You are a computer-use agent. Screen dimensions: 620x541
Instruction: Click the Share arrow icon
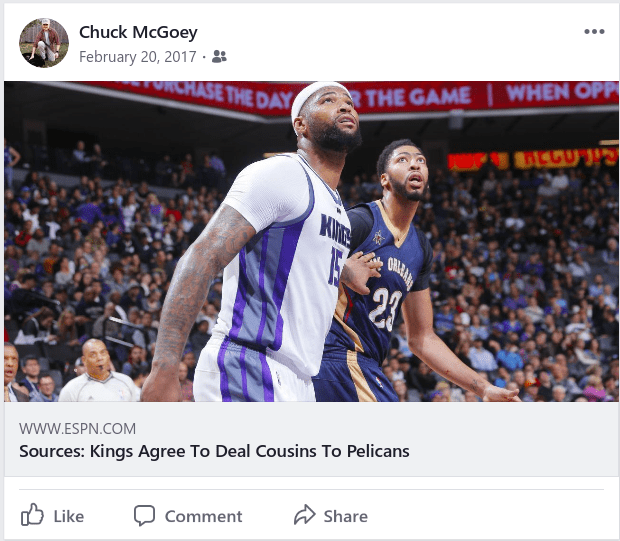[x=304, y=515]
